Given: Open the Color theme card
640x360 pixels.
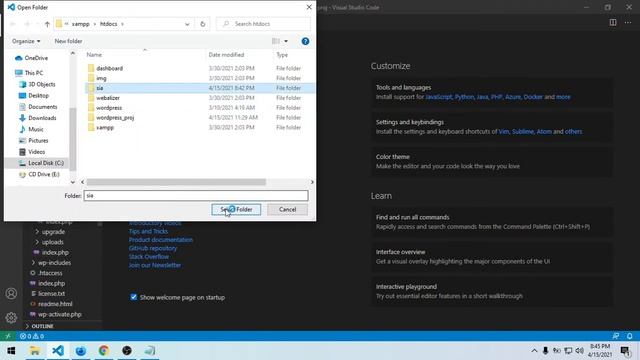Looking at the screenshot, I should click(491, 161).
